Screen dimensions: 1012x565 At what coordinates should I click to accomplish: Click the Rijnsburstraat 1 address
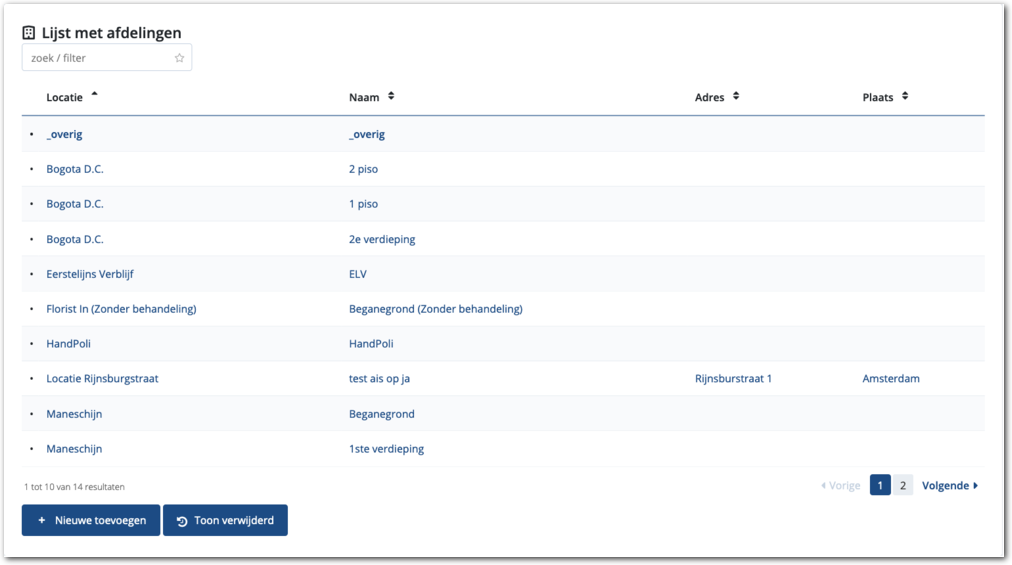pyautogui.click(x=733, y=379)
